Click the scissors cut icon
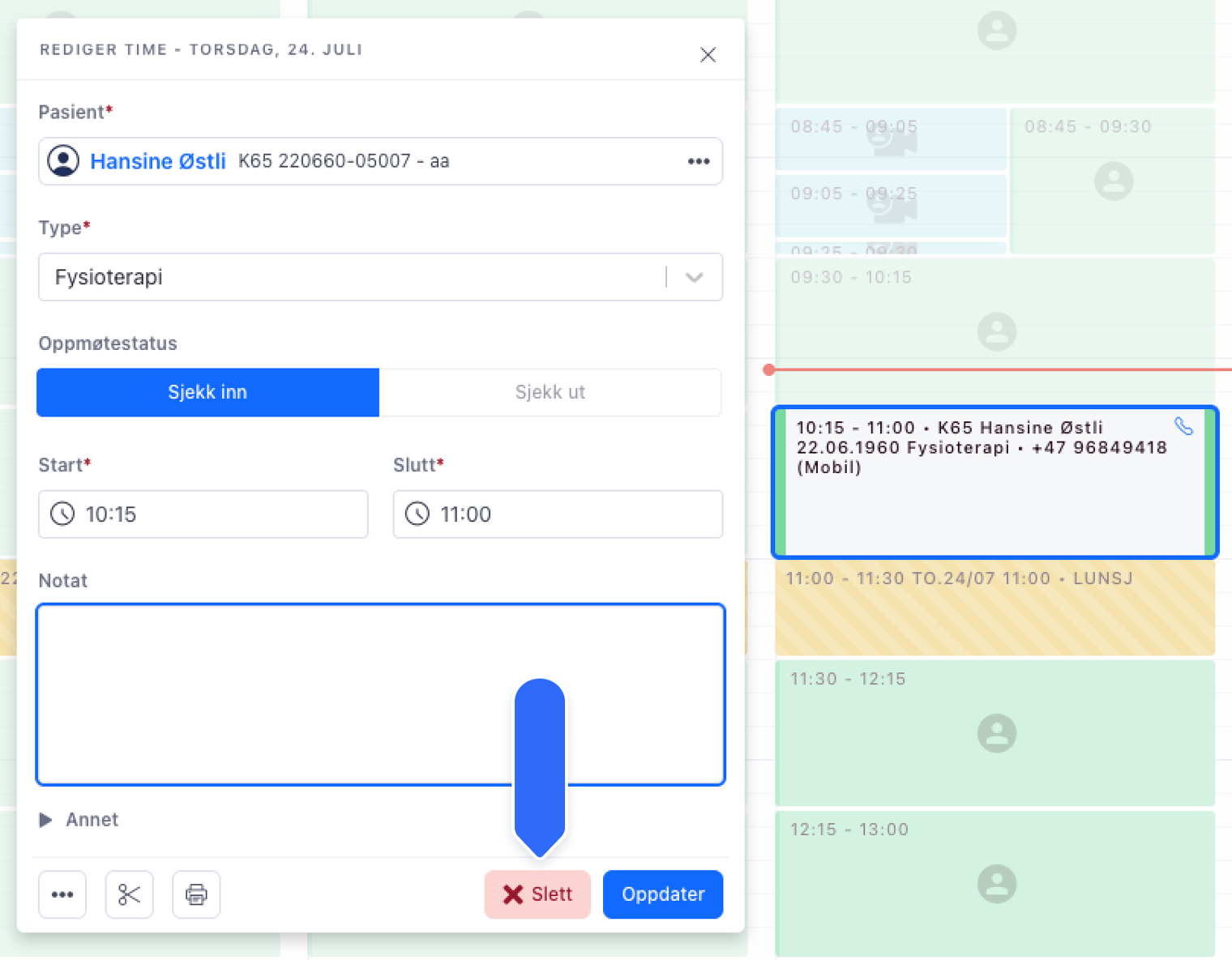 pyautogui.click(x=129, y=894)
